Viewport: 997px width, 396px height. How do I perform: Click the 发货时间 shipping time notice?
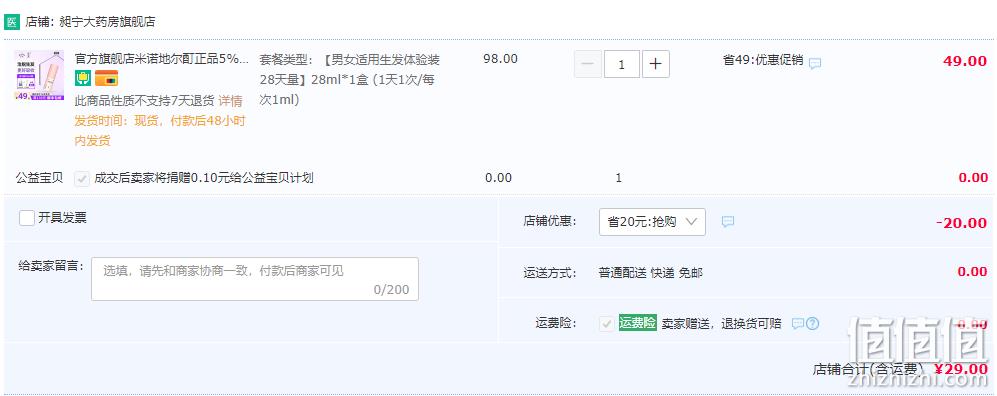(x=160, y=131)
